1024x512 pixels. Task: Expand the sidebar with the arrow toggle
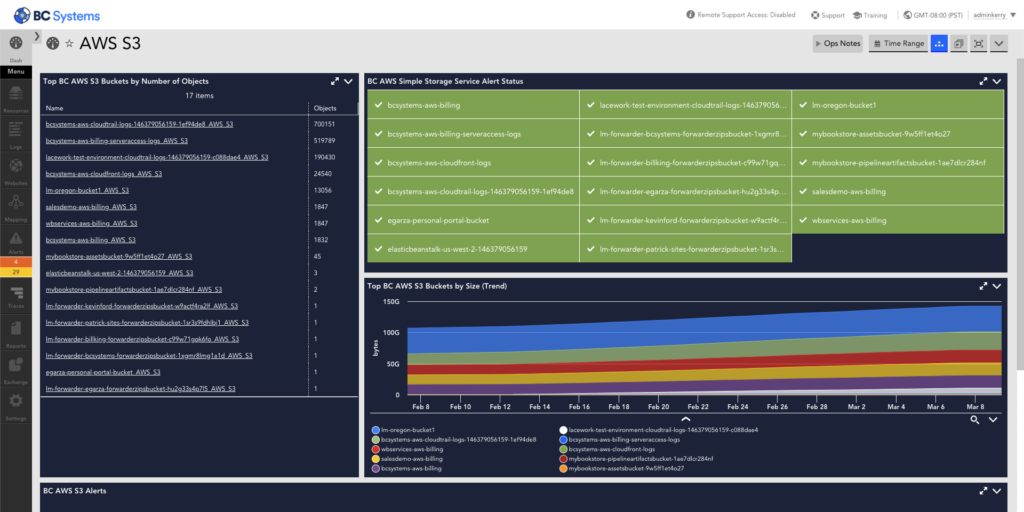[37, 36]
